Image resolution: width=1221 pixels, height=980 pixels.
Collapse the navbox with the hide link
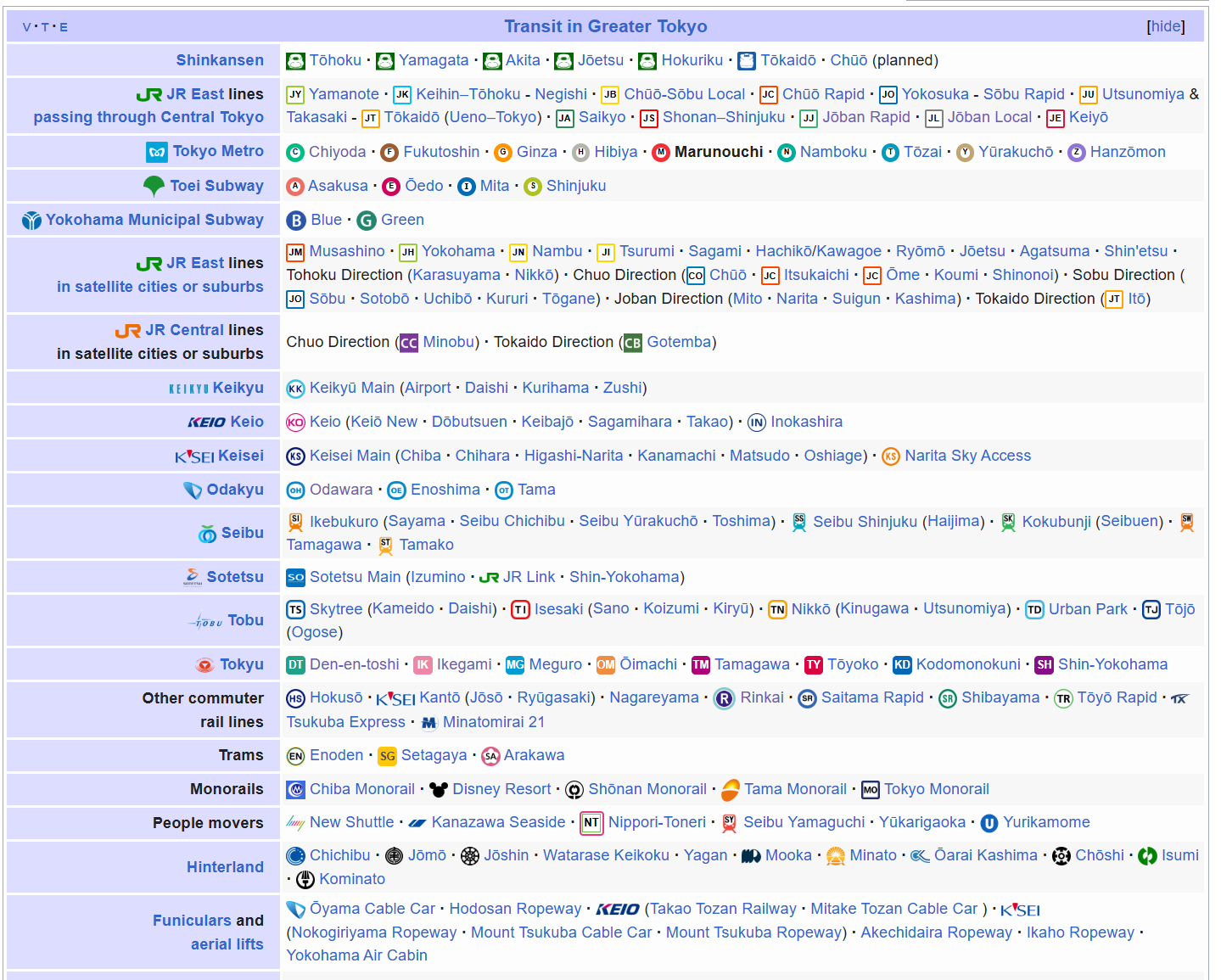tap(1166, 26)
